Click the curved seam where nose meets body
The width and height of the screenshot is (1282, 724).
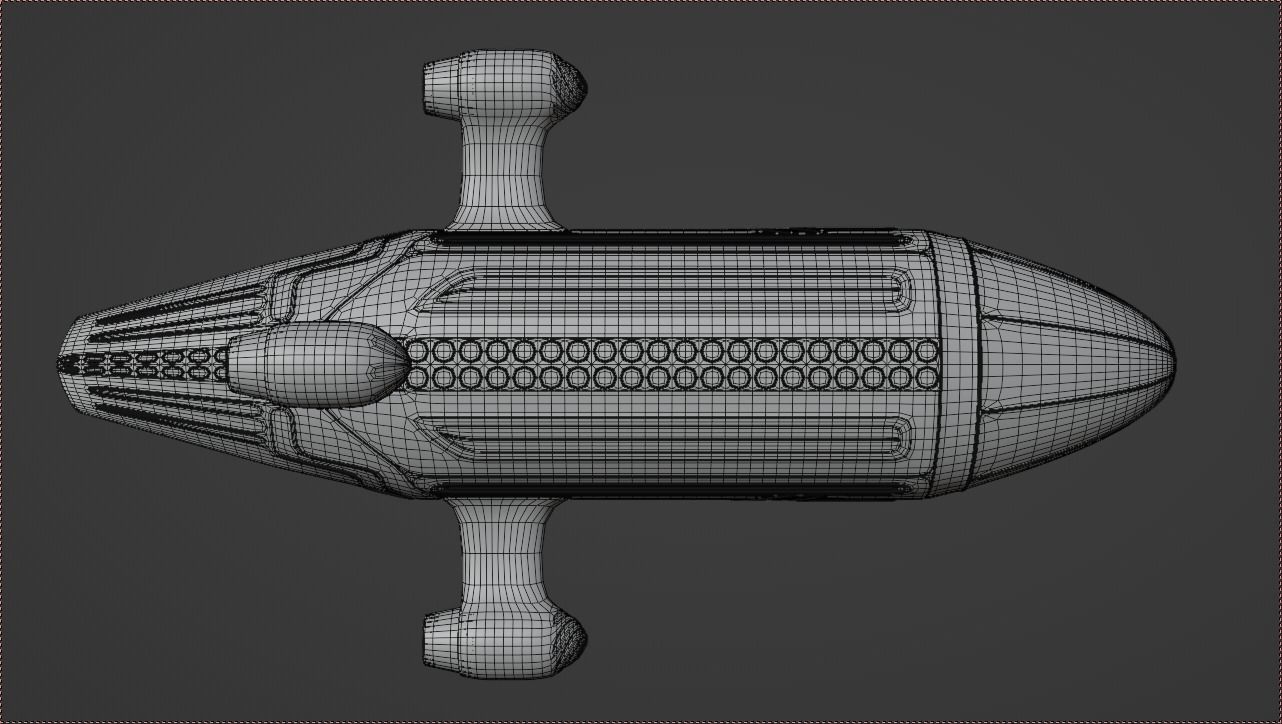tap(975, 362)
